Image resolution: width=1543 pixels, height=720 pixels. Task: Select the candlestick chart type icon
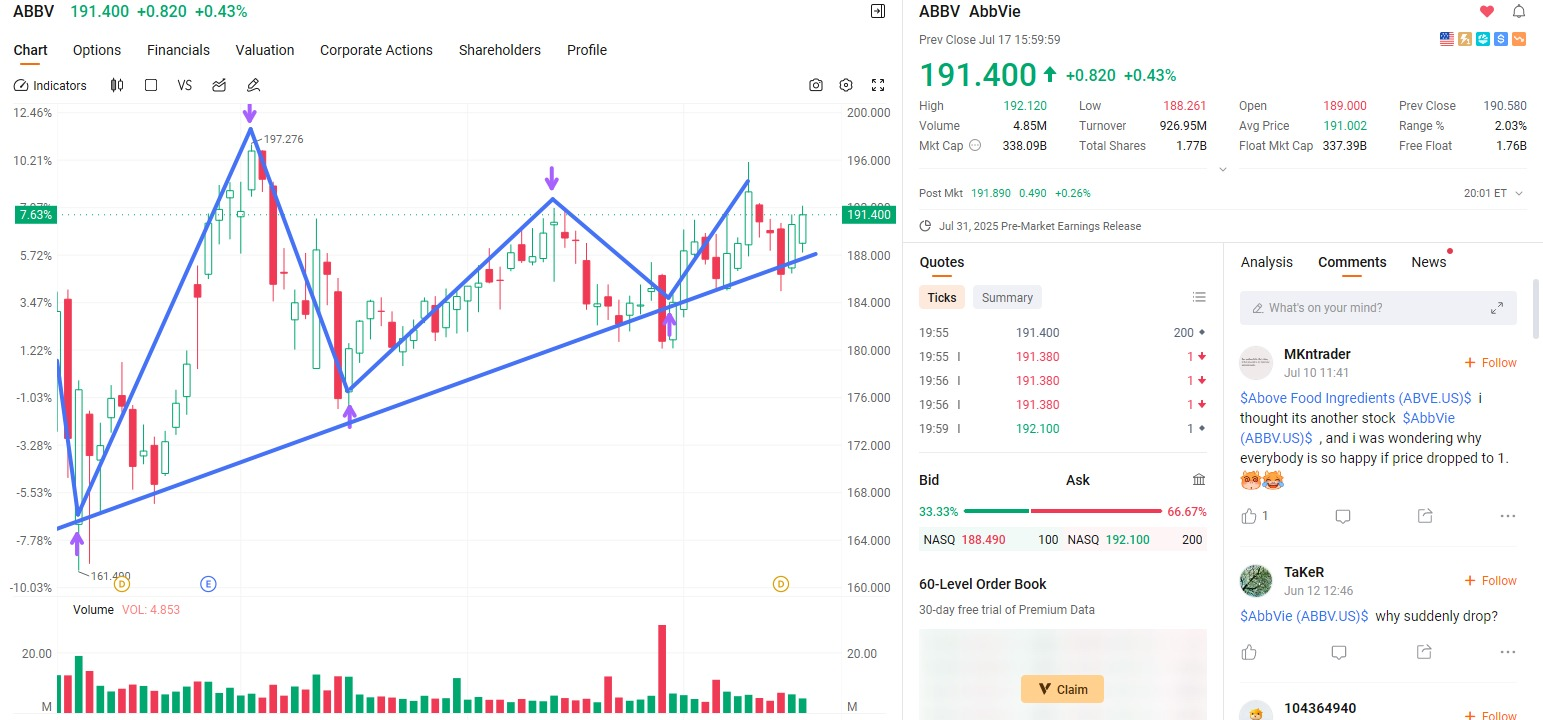coord(117,85)
